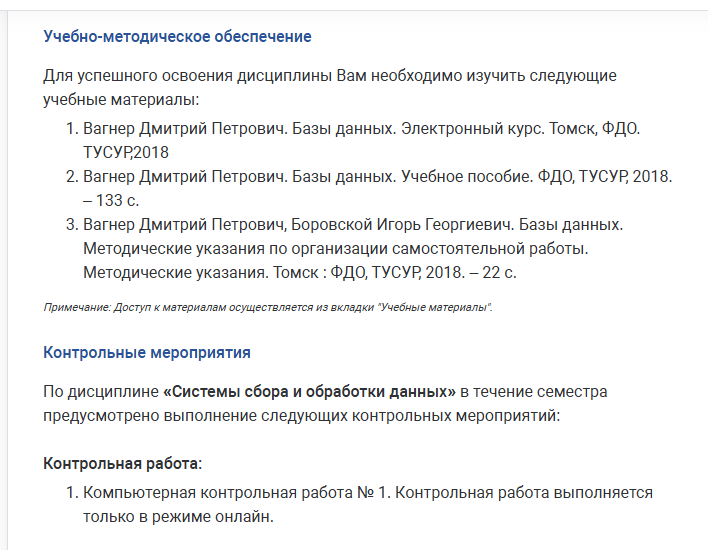Click the line starting предусмотрено выполнение

301,415
